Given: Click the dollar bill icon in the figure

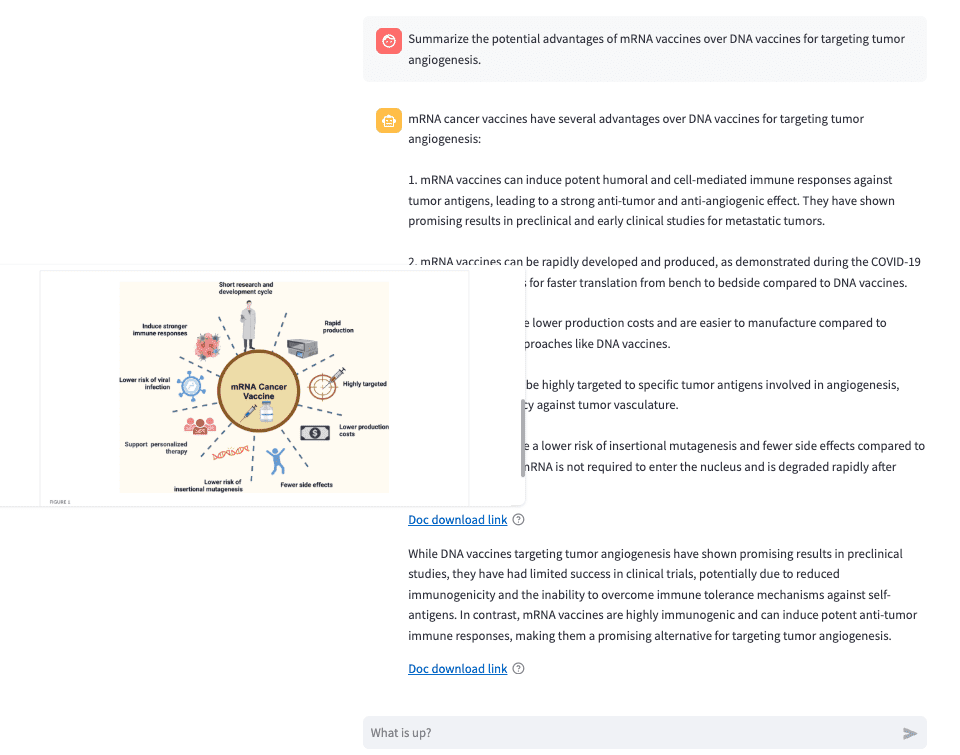Looking at the screenshot, I should coord(315,433).
